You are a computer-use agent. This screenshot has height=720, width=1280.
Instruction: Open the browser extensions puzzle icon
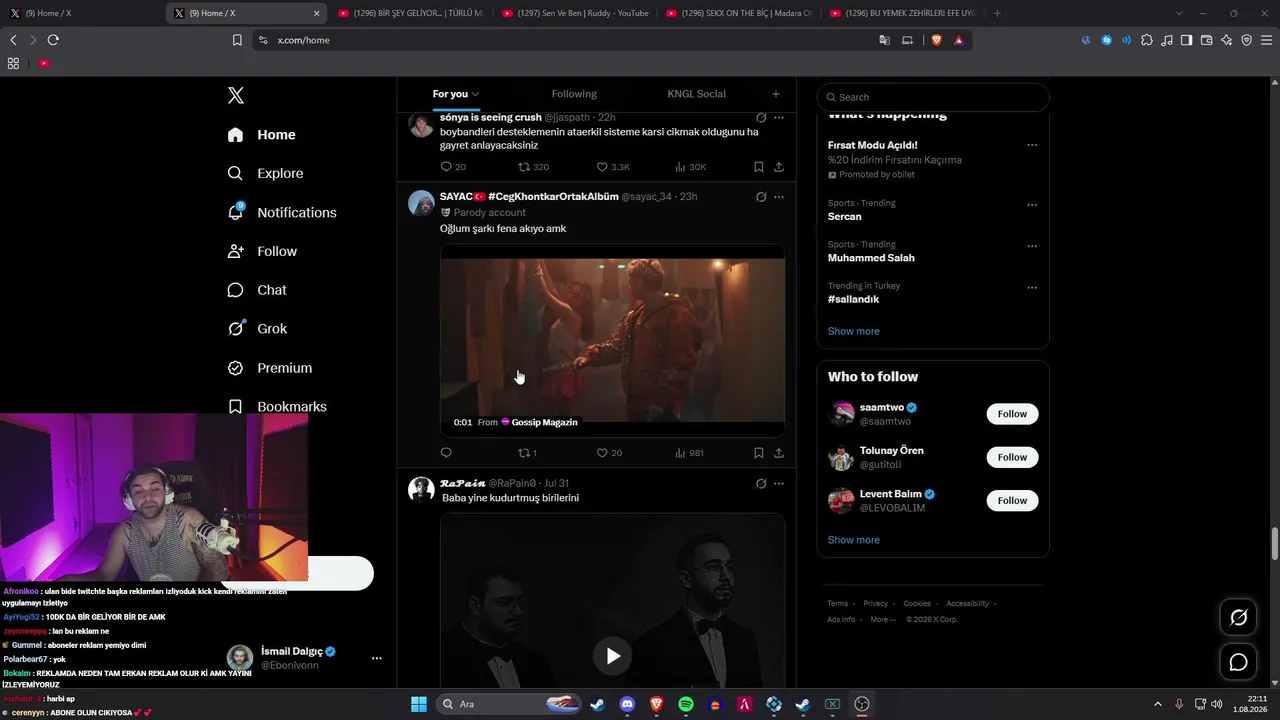1147,40
